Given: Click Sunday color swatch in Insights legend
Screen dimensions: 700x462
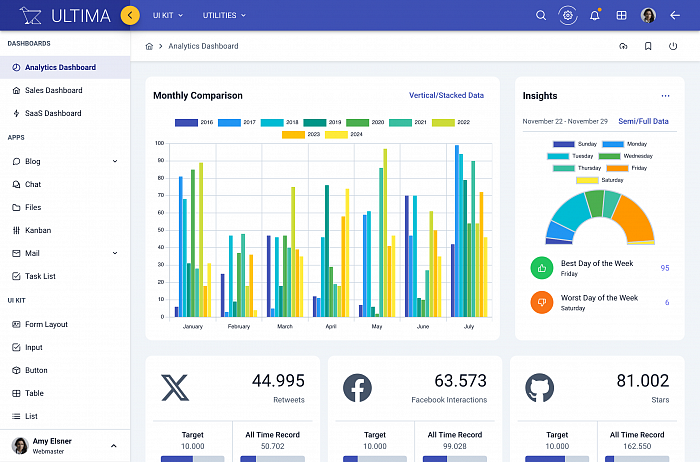Looking at the screenshot, I should pyautogui.click(x=563, y=144).
